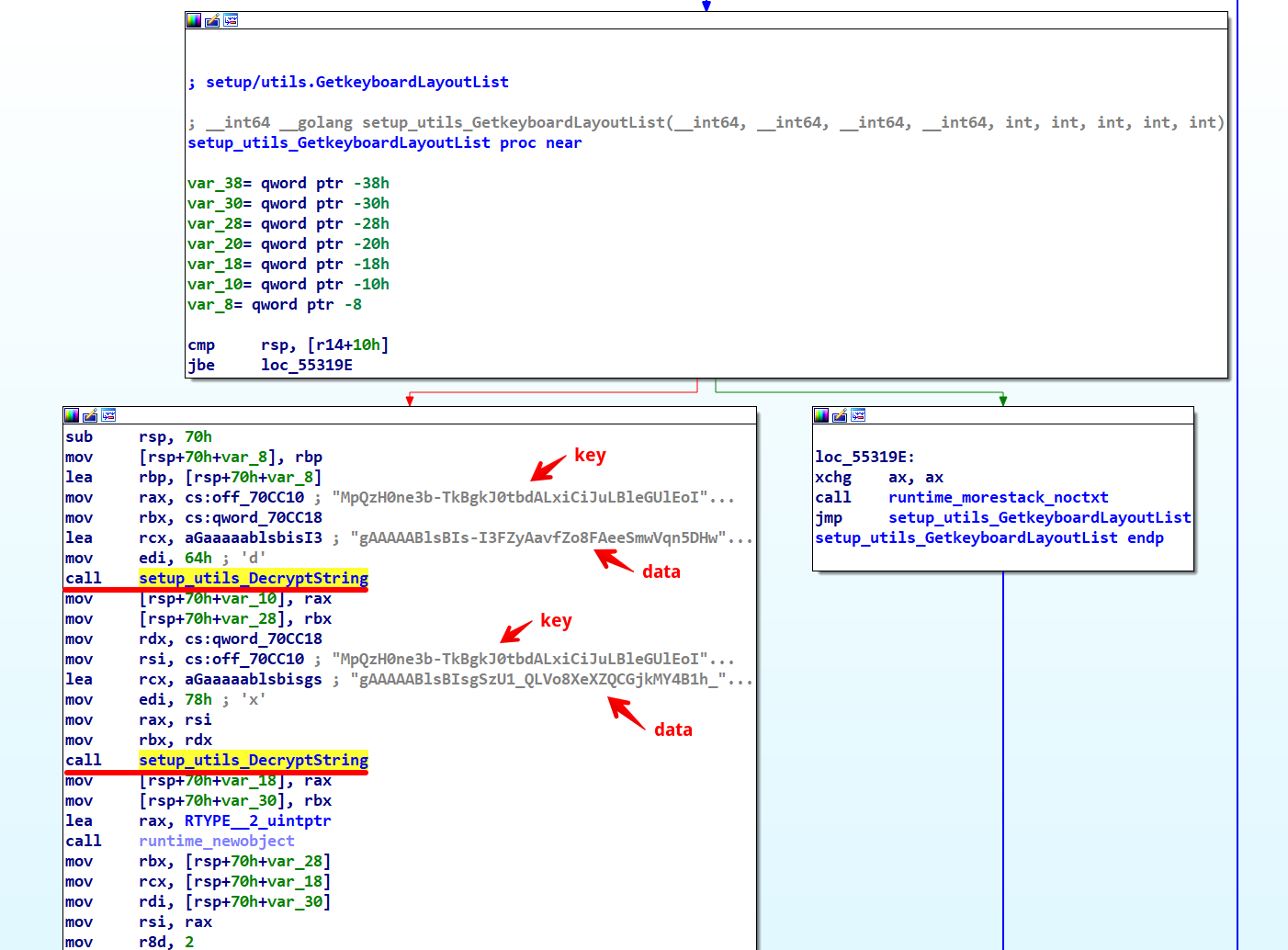The image size is (1288, 950).
Task: Click the group nodes icon on the function header node
Action: (x=231, y=20)
